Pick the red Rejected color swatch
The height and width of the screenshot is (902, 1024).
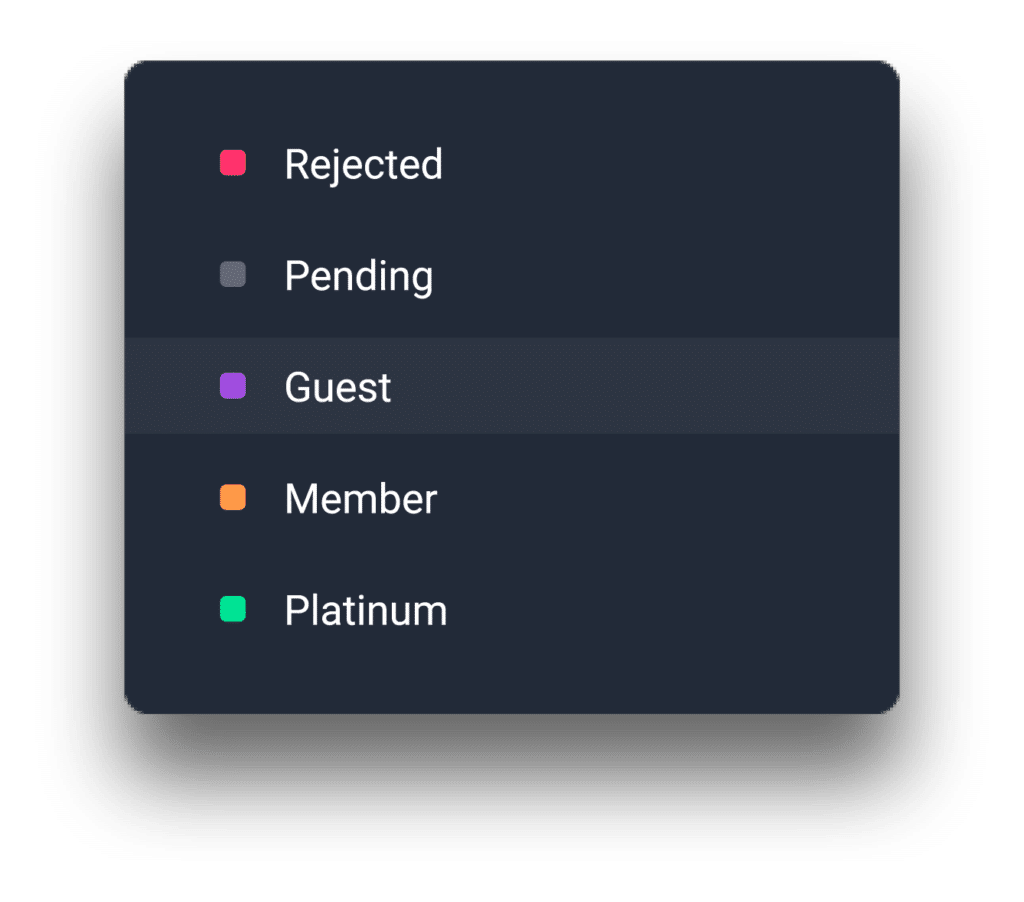tap(233, 163)
